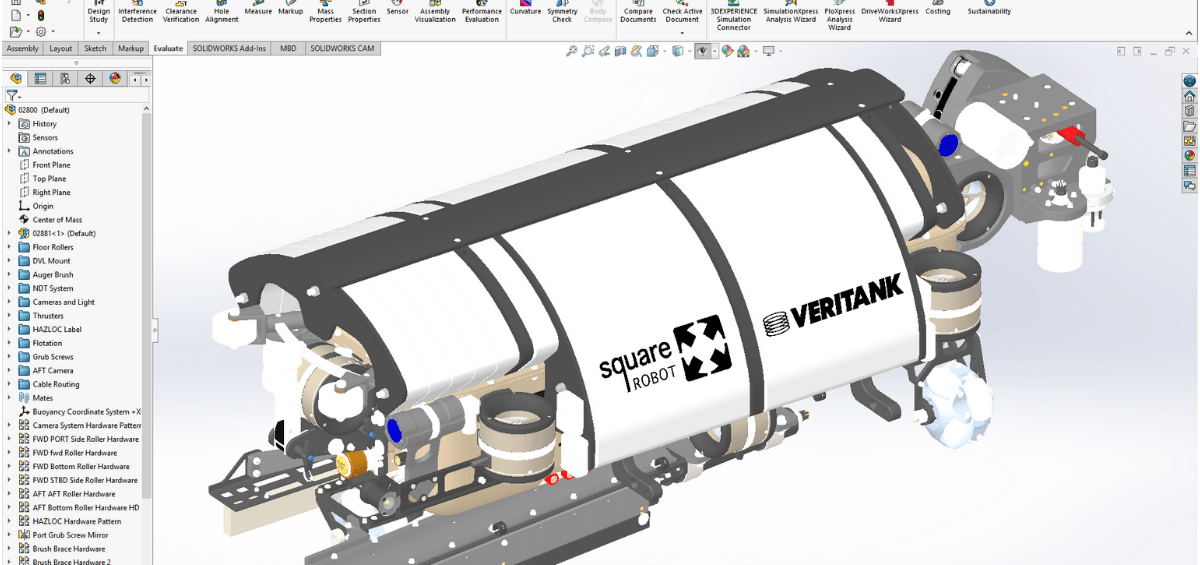Screen dimensions: 1200x565
Task: Select Front Plane in feature tree
Action: pos(51,165)
